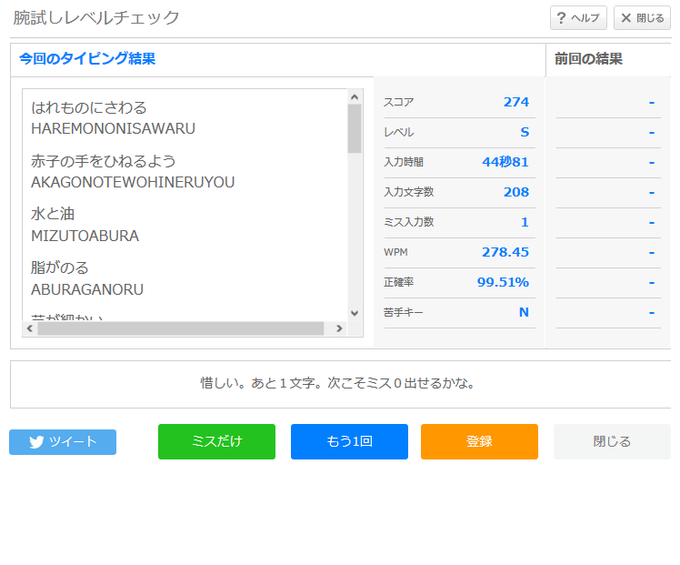Click the 入力文字数 value 208
Viewport: 680px width, 565px height.
pyautogui.click(x=516, y=192)
